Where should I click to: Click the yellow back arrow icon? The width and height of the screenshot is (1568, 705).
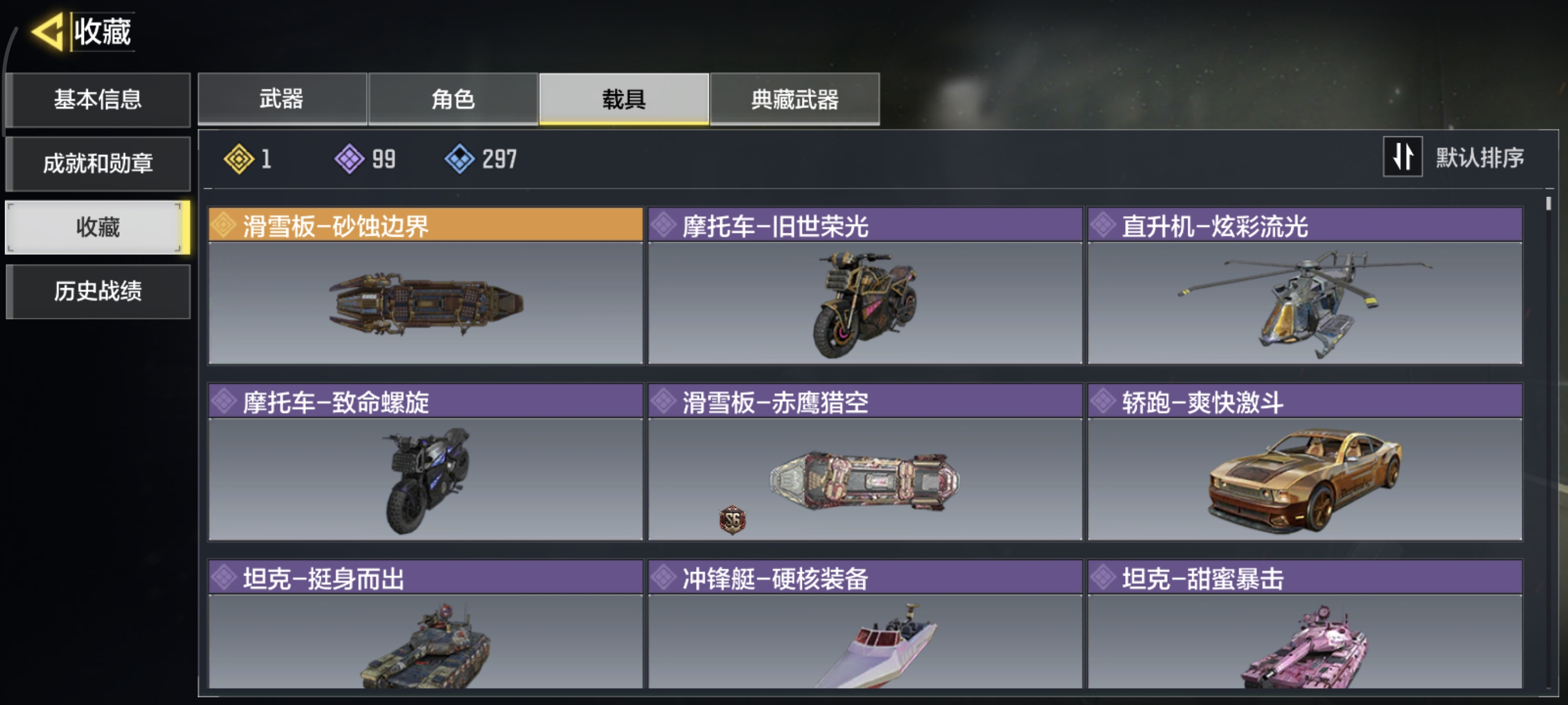point(47,31)
